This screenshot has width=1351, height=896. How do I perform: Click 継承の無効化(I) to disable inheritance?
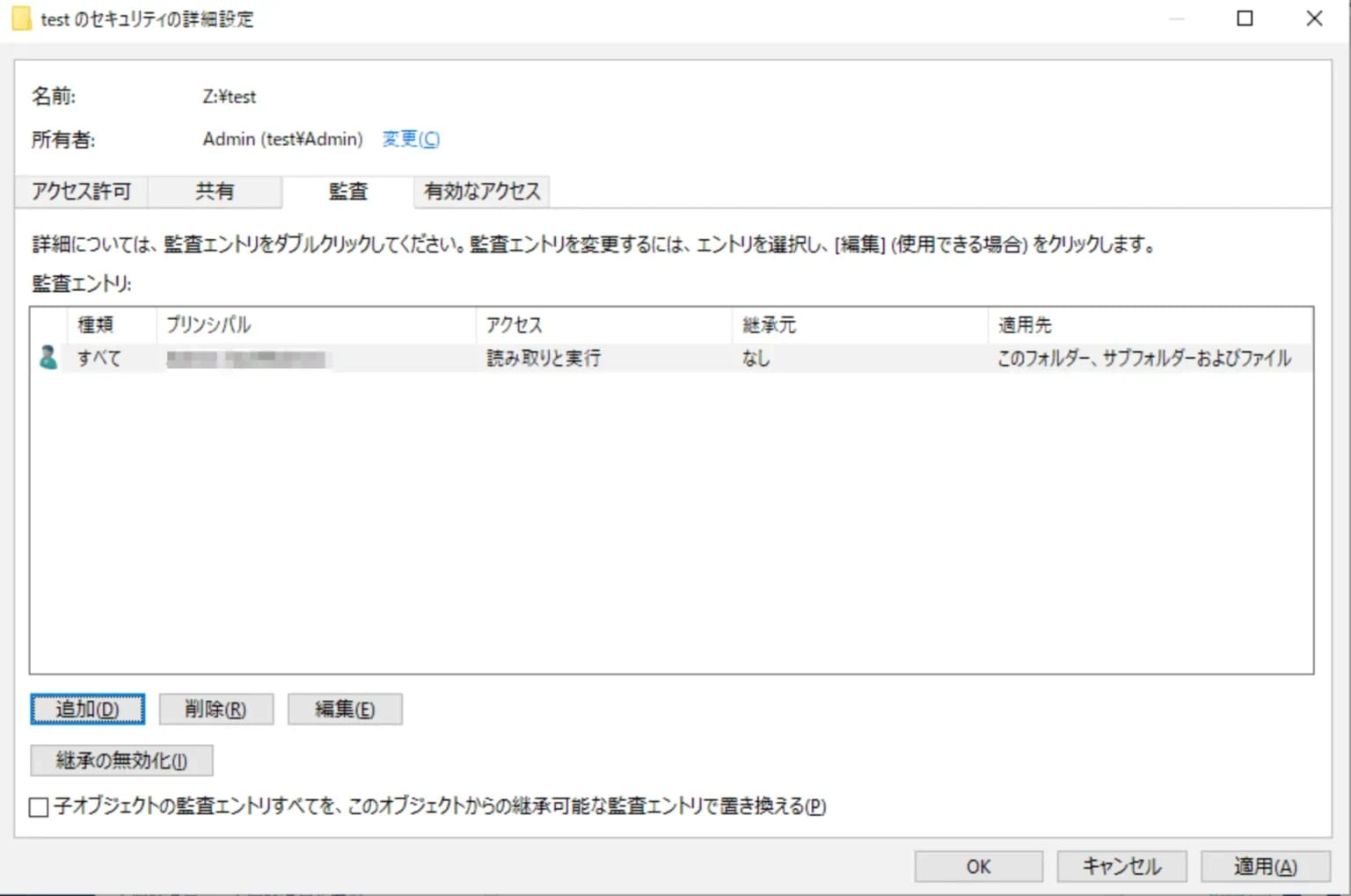click(120, 760)
